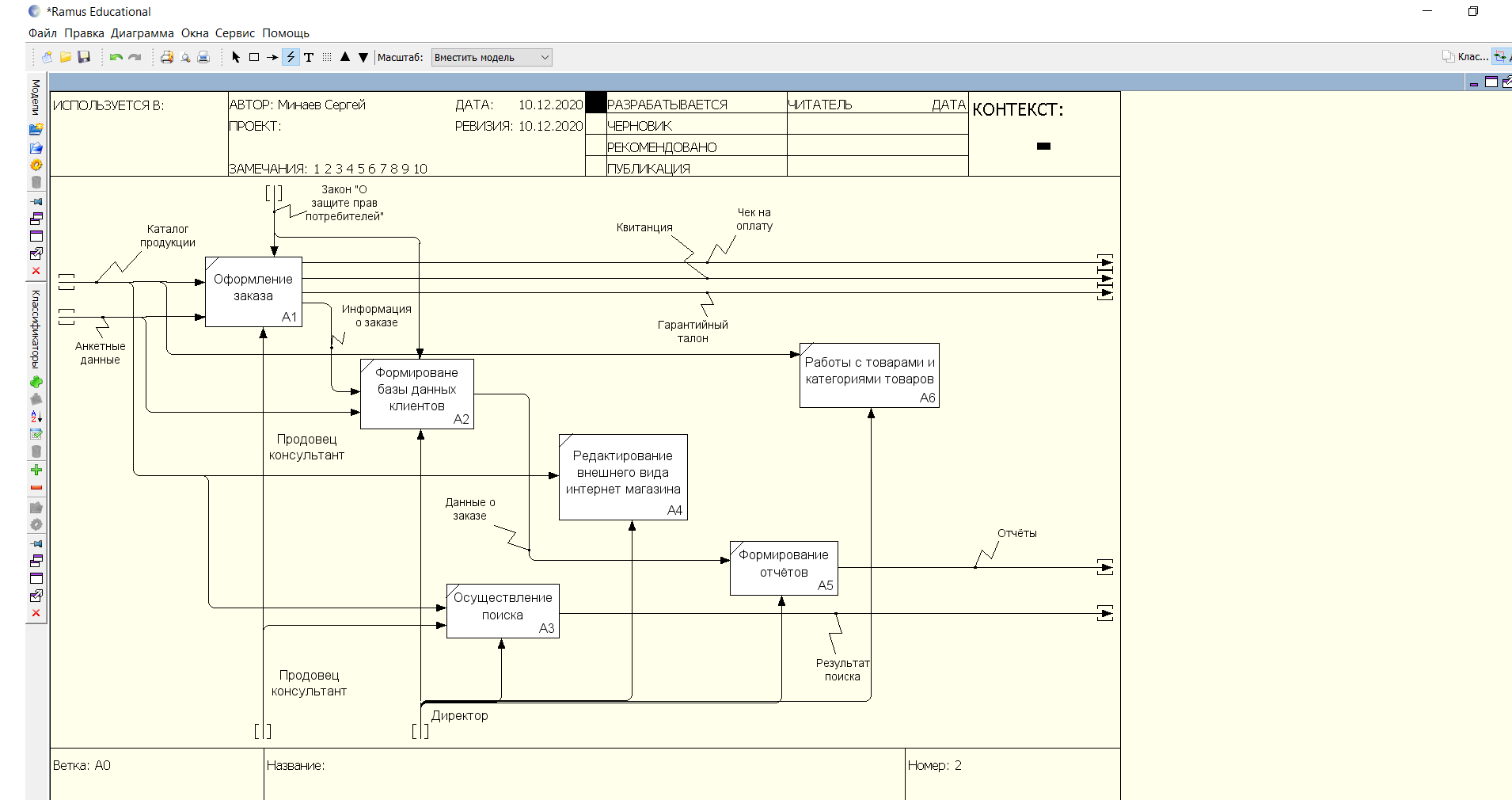Open the Файл menu

pyautogui.click(x=43, y=33)
